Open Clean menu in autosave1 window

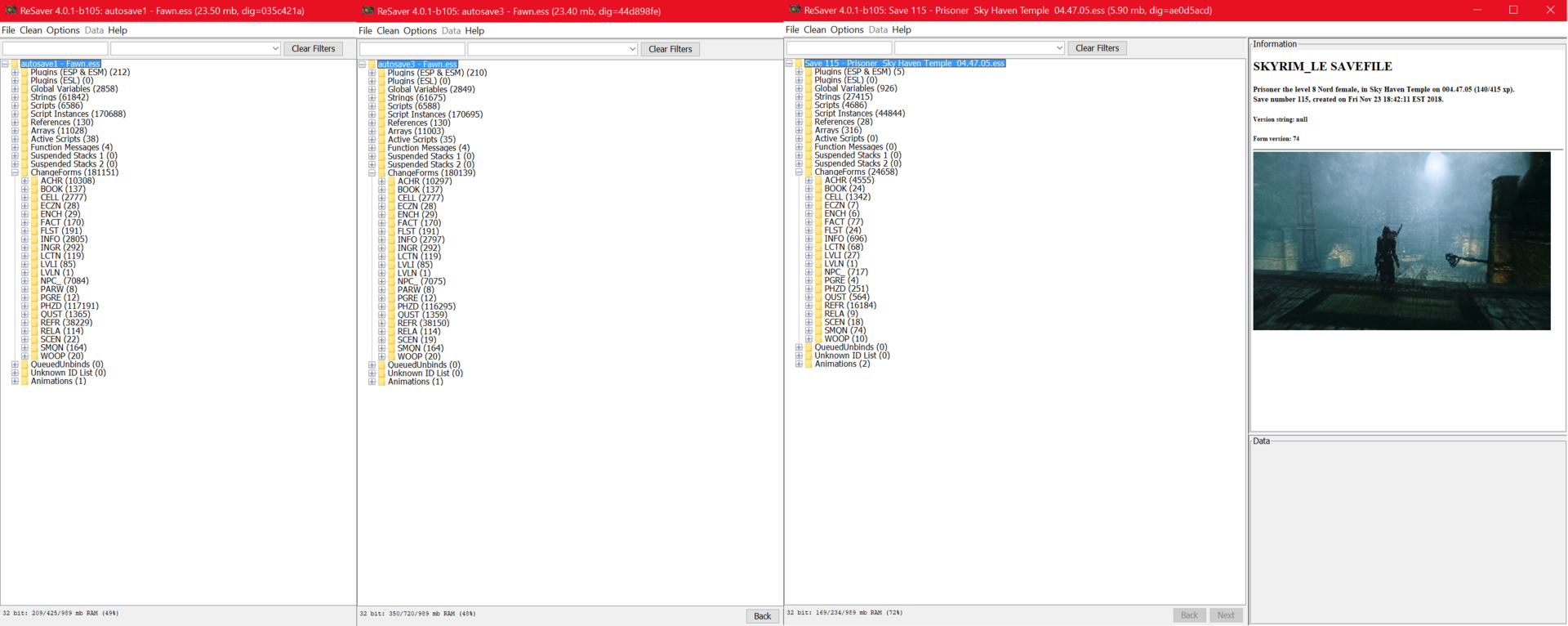tap(31, 30)
